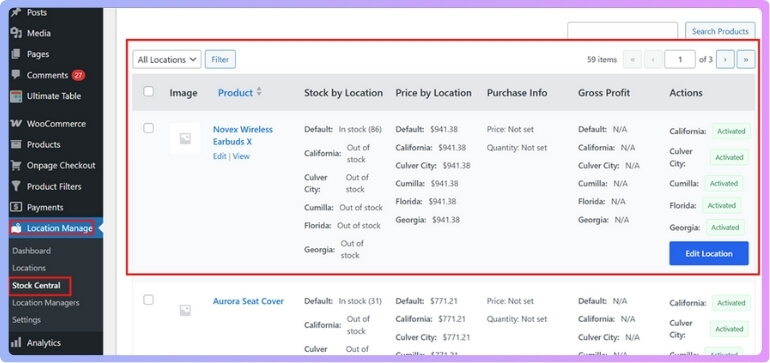The image size is (770, 363).
Task: Click Aurora Seat Cover California Activated badge
Action: (x=731, y=303)
